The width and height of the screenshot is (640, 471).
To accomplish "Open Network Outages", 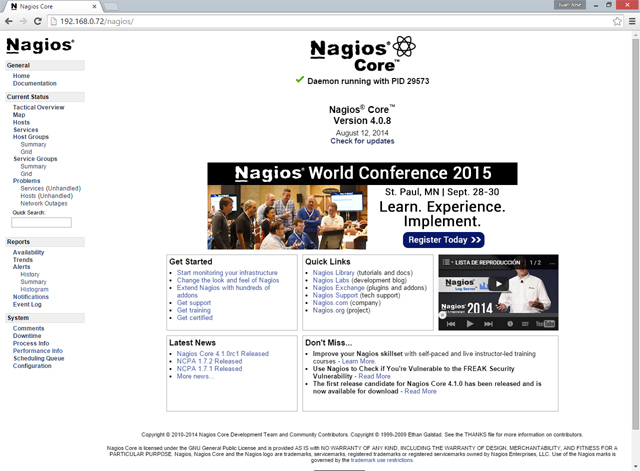I will point(44,203).
